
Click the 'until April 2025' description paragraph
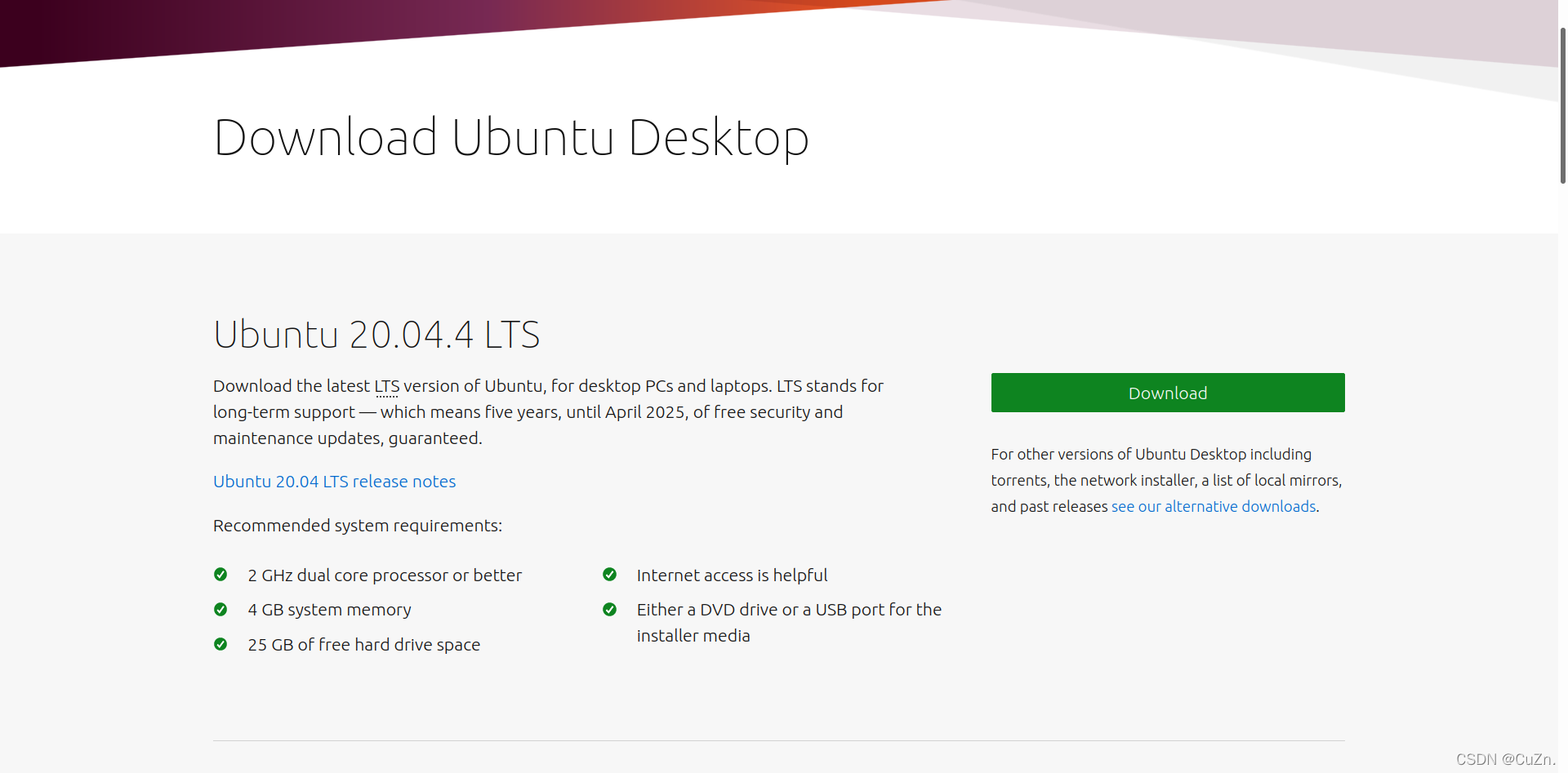[548, 412]
